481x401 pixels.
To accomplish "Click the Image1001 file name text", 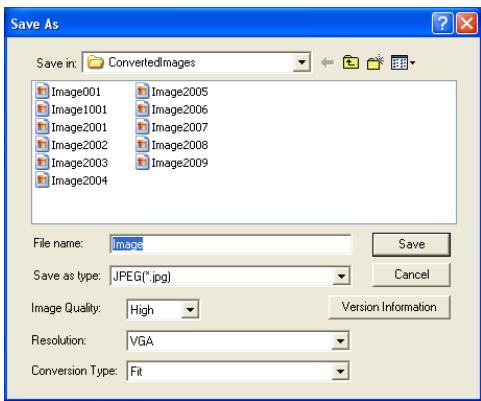I will pos(79,110).
